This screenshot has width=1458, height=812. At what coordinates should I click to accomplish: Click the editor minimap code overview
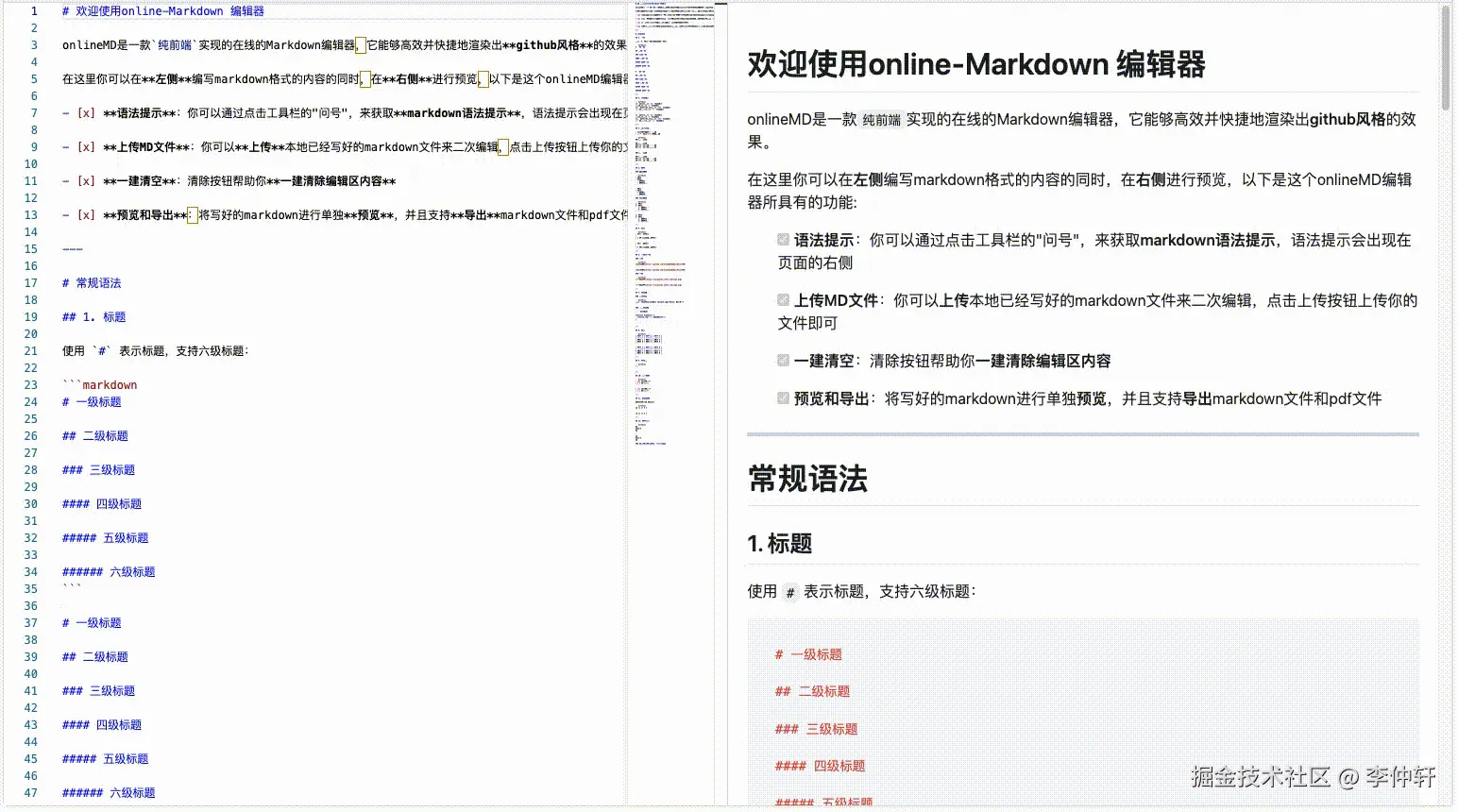pyautogui.click(x=674, y=222)
